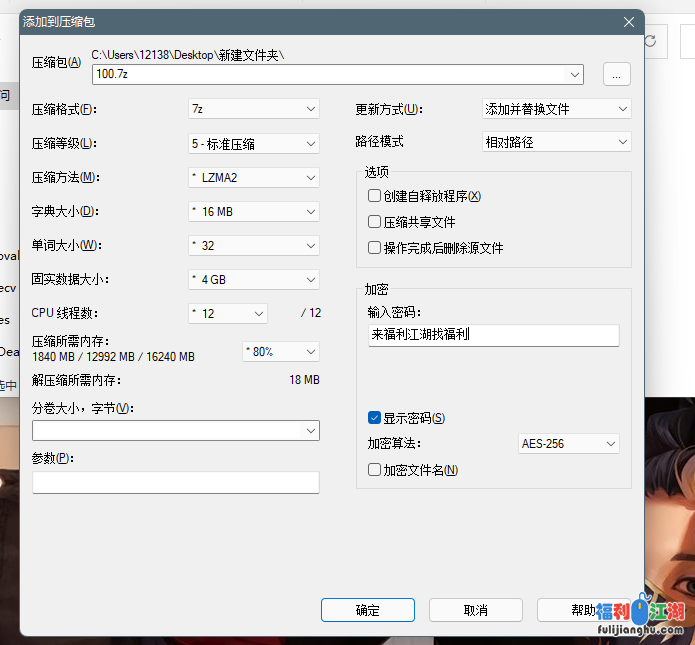Enable the encrypt file names checkbox

tap(375, 470)
